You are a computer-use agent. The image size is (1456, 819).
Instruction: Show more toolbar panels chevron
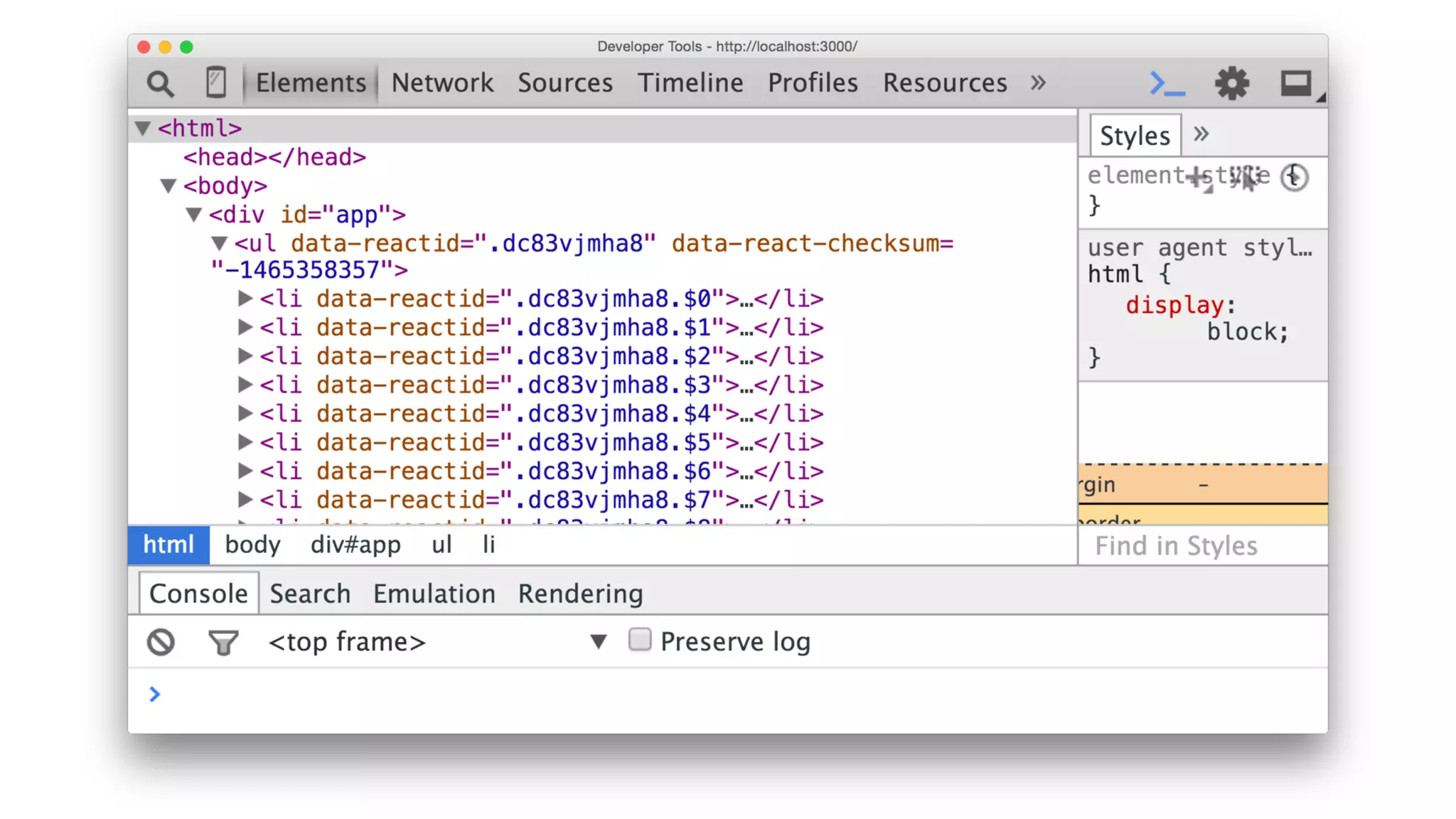coord(1038,82)
